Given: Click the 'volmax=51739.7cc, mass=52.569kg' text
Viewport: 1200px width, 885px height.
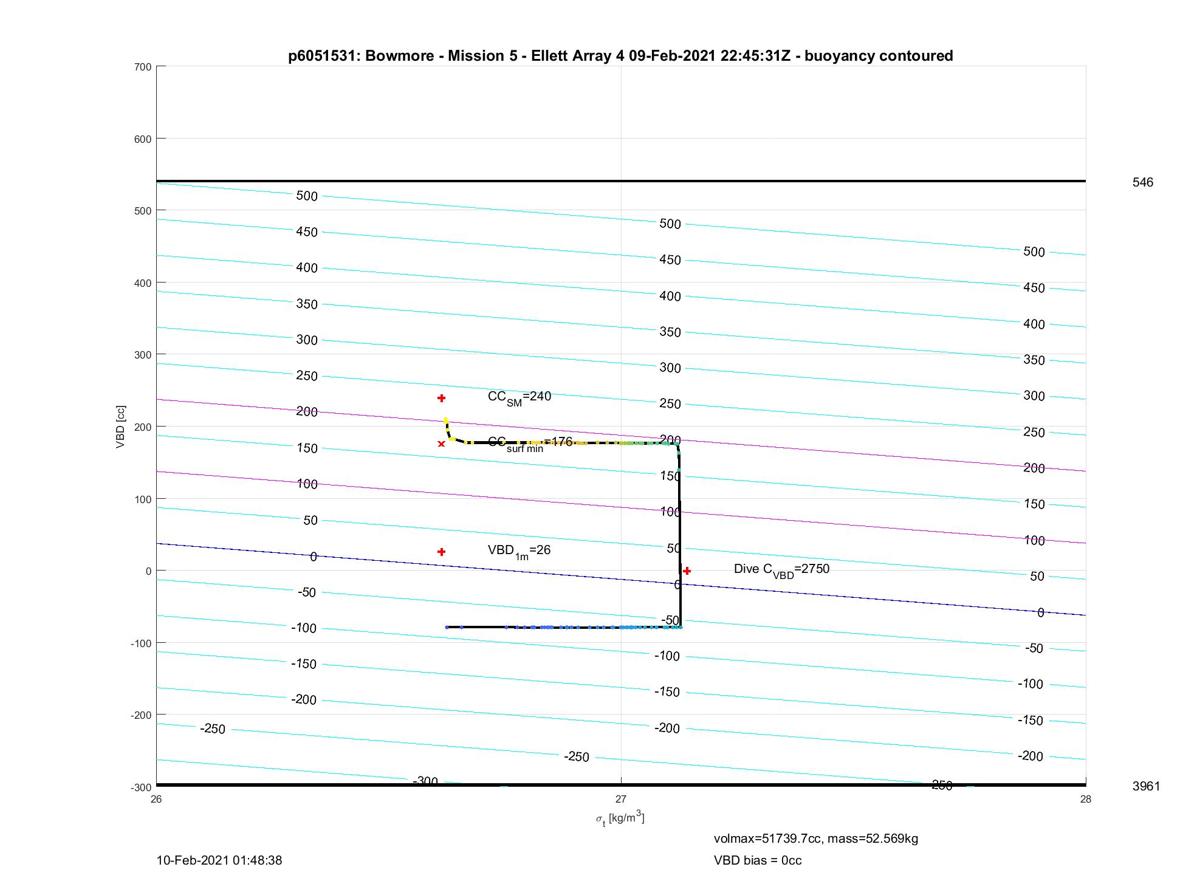Looking at the screenshot, I should 815,838.
